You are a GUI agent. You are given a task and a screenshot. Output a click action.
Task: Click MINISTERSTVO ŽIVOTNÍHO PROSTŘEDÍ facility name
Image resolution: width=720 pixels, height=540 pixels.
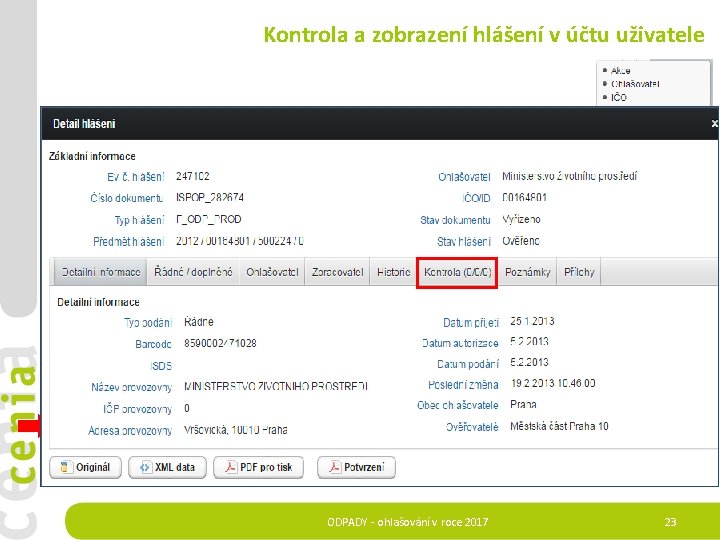[276, 387]
